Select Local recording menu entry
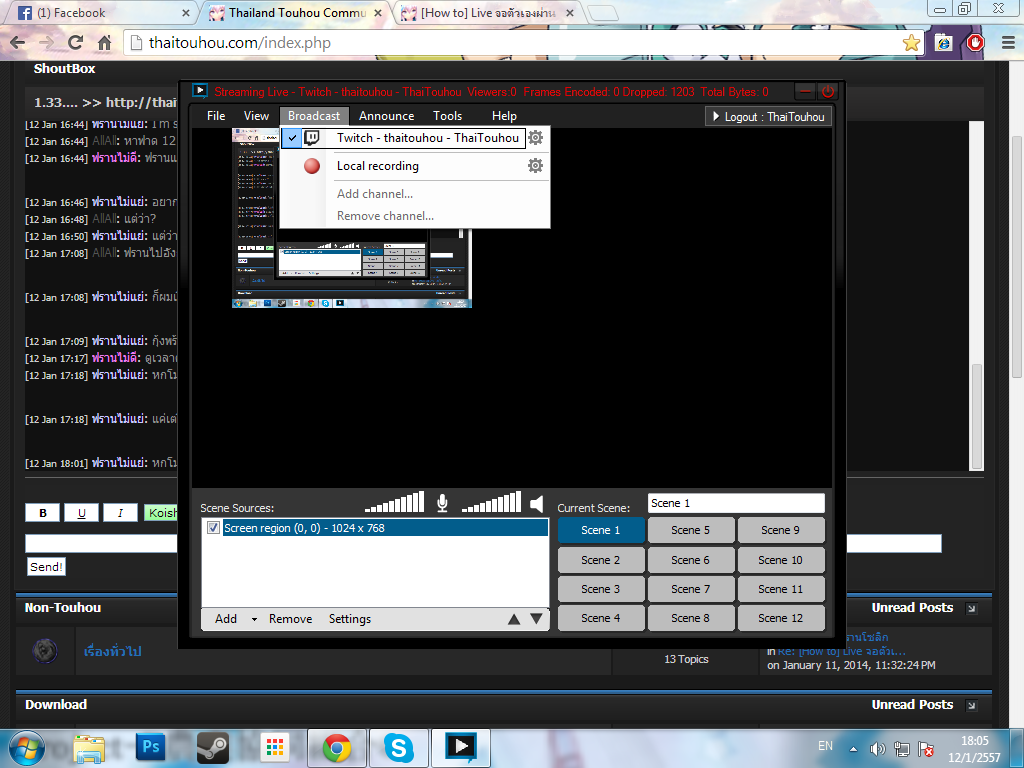The height and width of the screenshot is (768, 1024). pyautogui.click(x=415, y=166)
